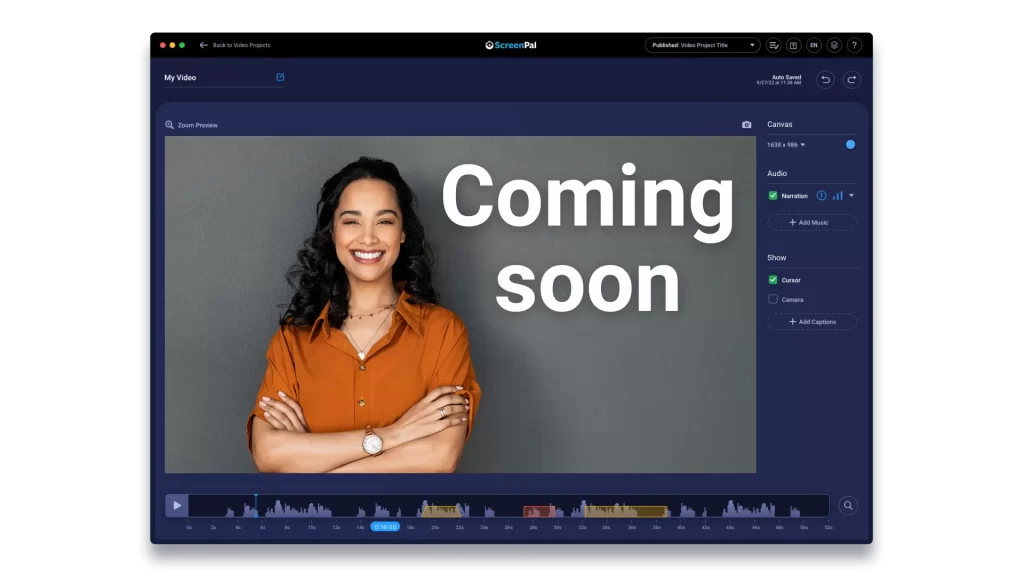1024x576 pixels.
Task: Click the Narration info alert icon
Action: point(822,195)
